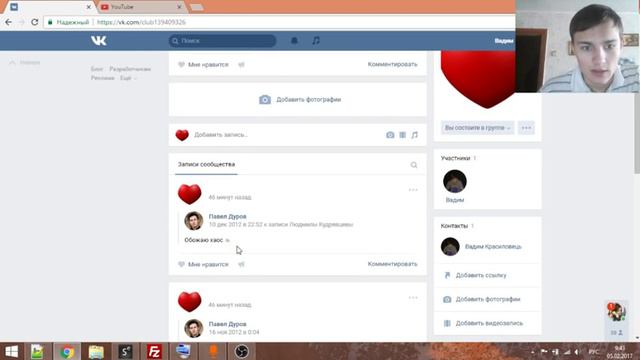Open Павел Дуров link in first post
Image resolution: width=640 pixels, height=360 pixels.
227,216
